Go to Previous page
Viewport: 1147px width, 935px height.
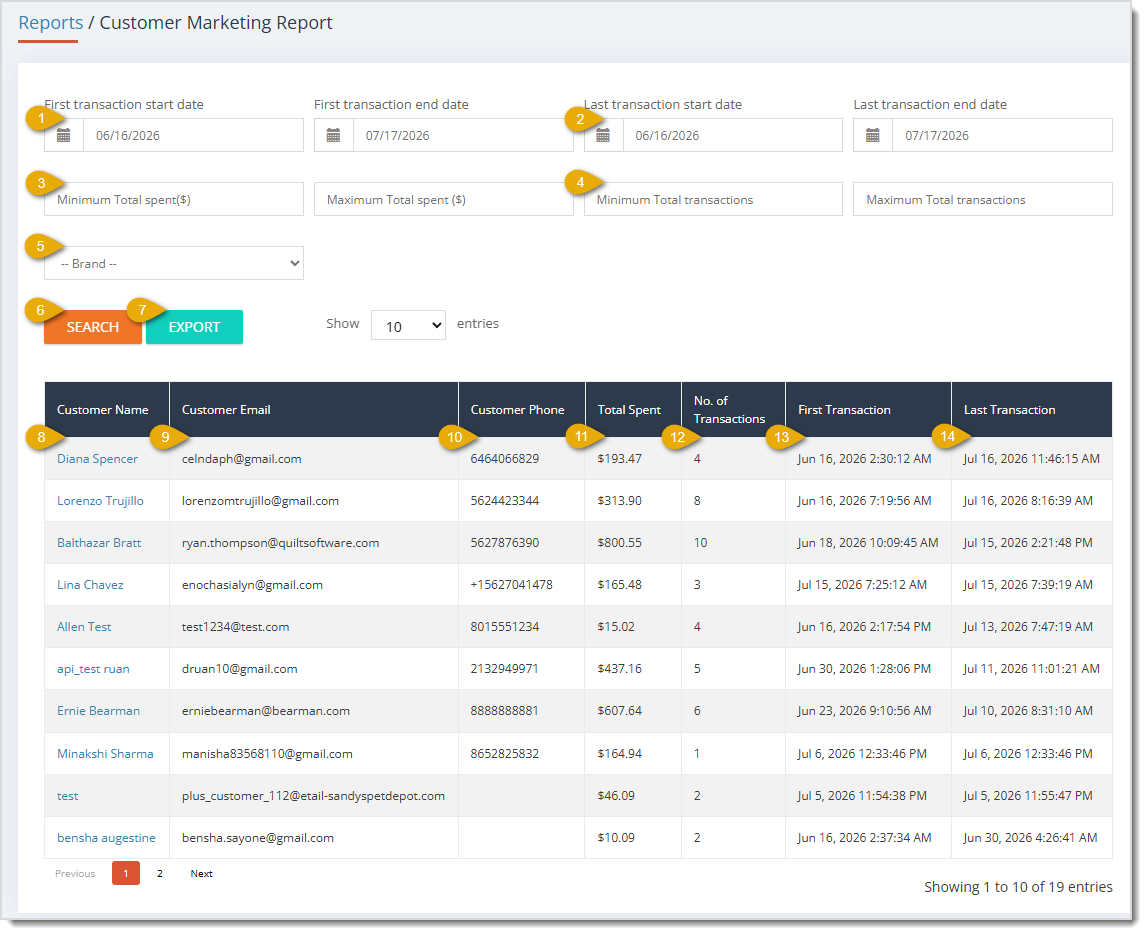click(75, 874)
